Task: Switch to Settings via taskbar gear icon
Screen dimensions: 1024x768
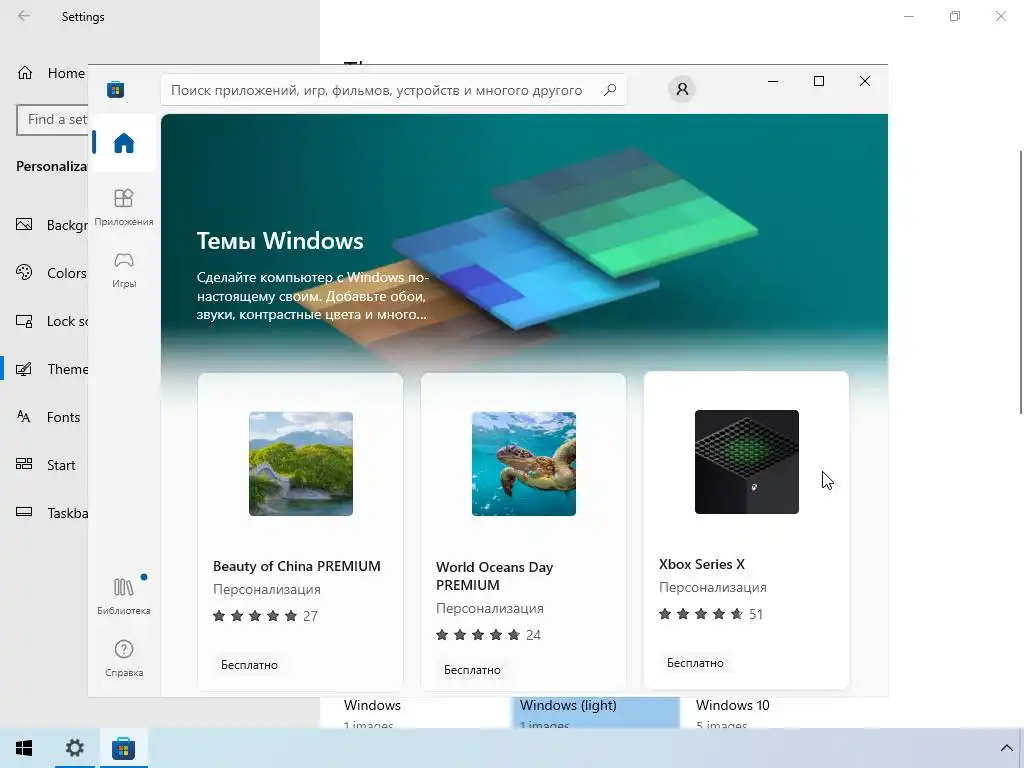Action: click(x=74, y=748)
